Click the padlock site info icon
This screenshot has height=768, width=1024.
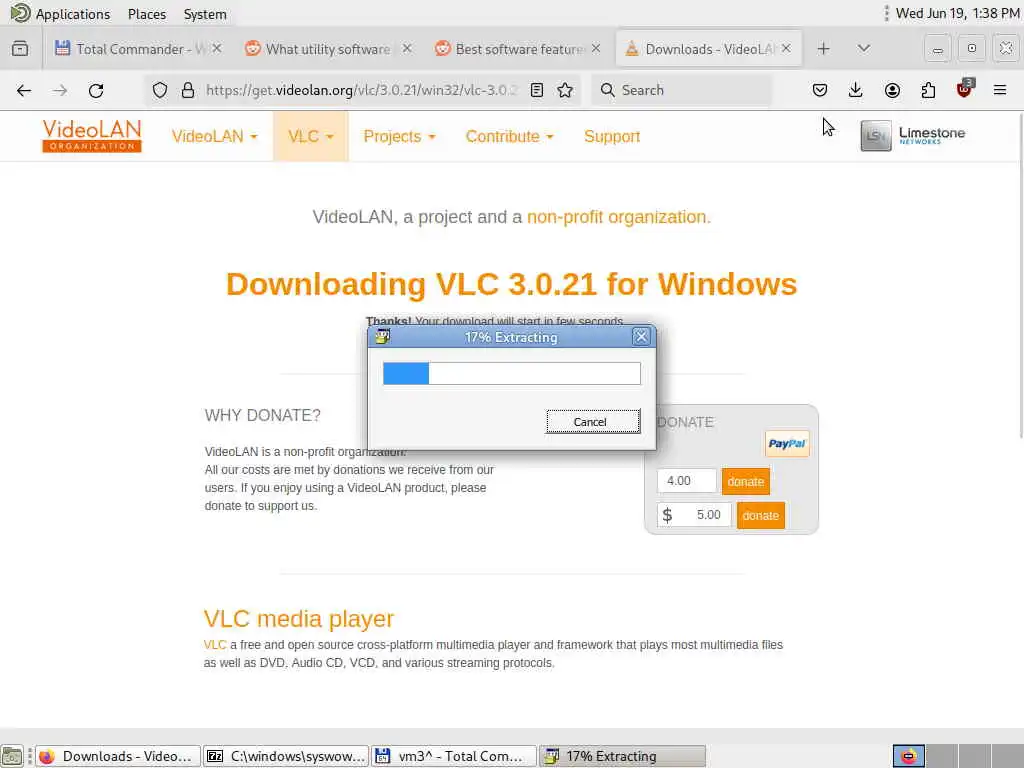(188, 90)
